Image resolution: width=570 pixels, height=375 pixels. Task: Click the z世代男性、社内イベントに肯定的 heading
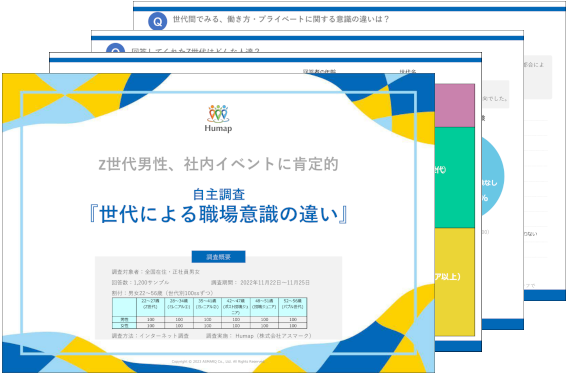pos(218,164)
